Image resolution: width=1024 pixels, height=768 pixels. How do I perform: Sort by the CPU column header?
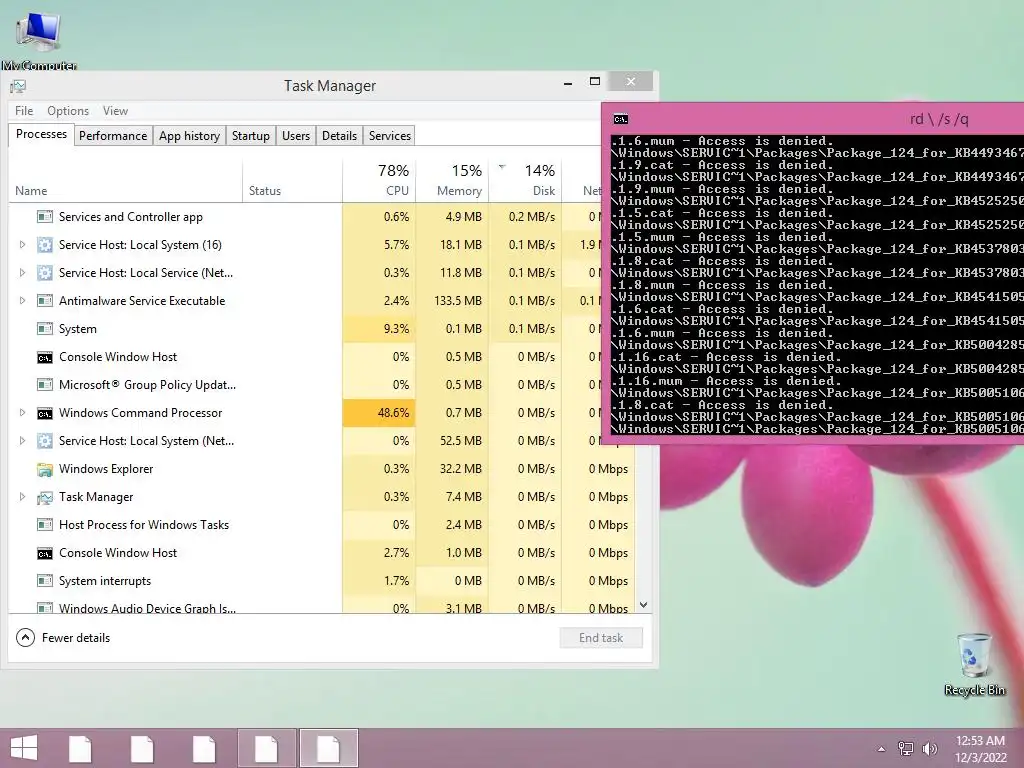(x=379, y=180)
